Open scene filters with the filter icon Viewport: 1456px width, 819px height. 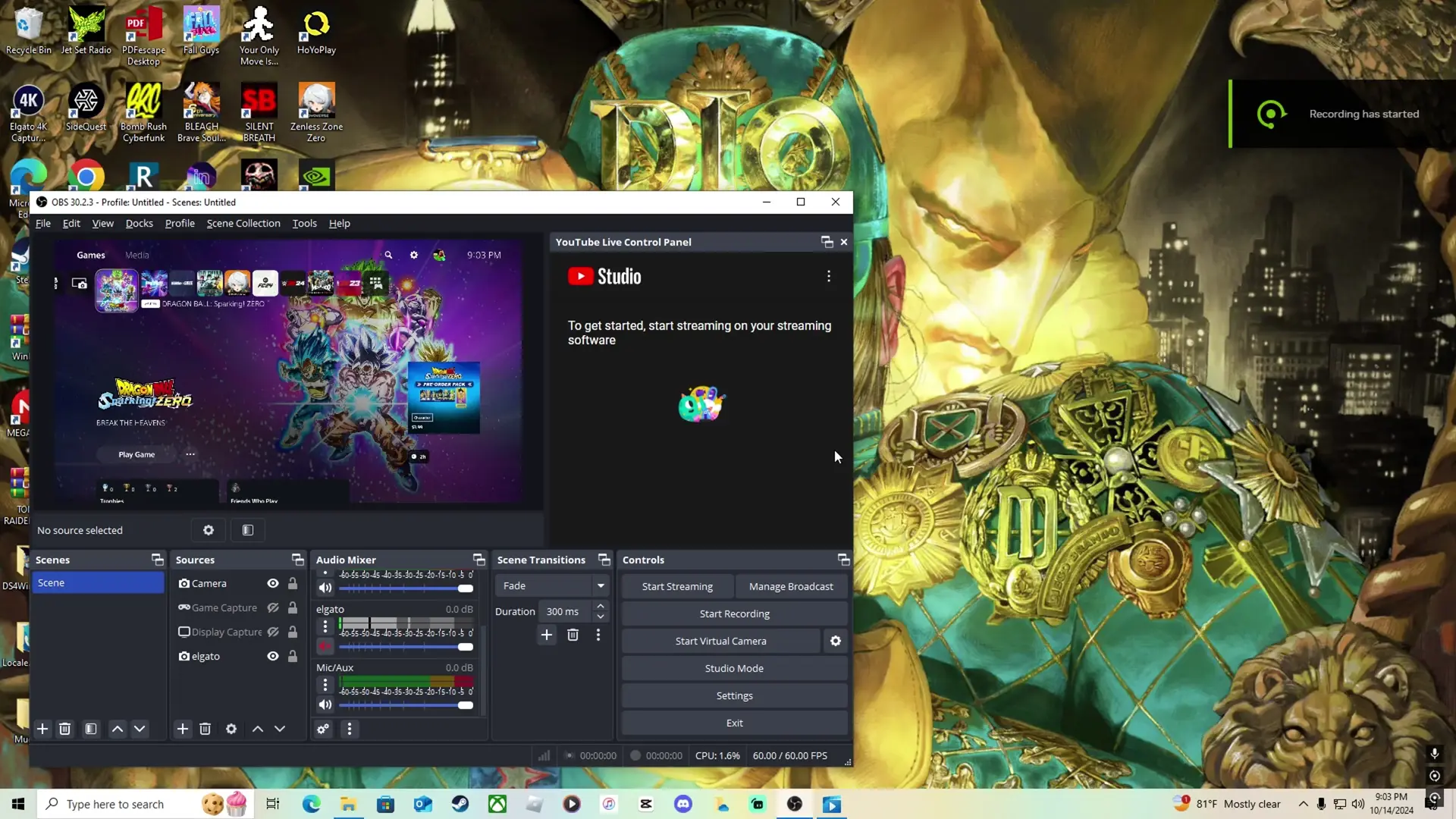(90, 729)
